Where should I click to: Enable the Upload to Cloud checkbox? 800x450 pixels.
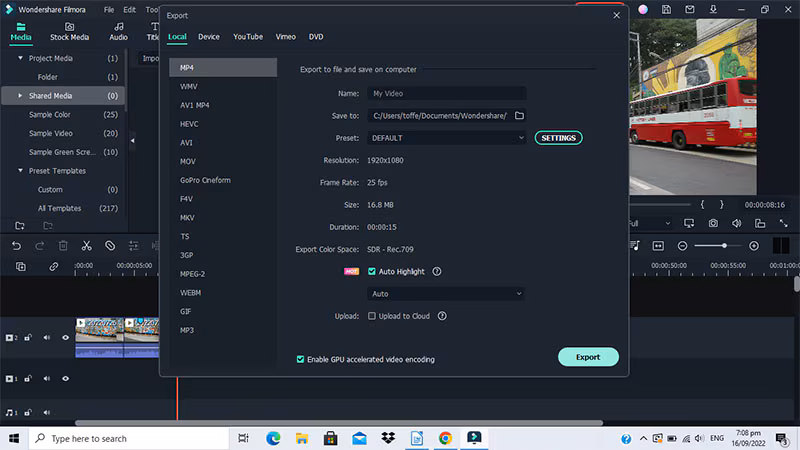tap(372, 316)
